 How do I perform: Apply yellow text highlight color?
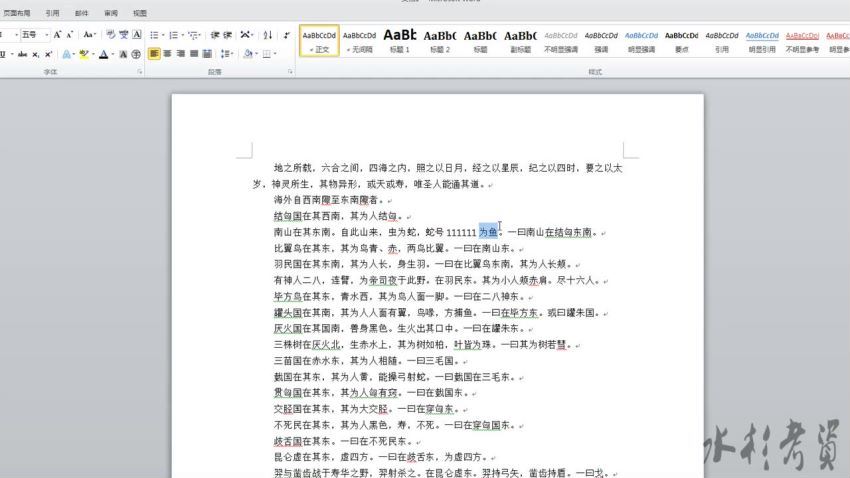point(83,54)
